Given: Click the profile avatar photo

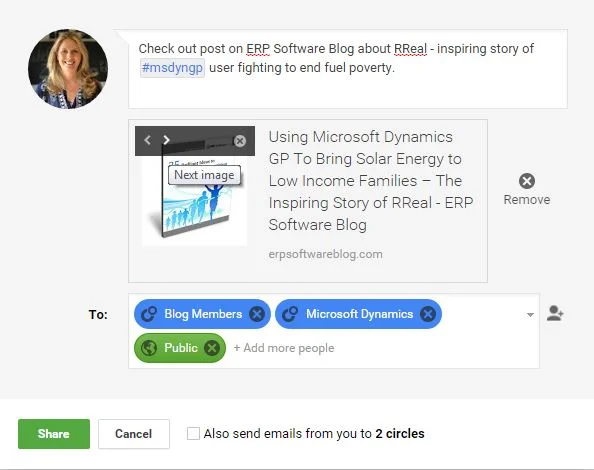Looking at the screenshot, I should click(68, 69).
